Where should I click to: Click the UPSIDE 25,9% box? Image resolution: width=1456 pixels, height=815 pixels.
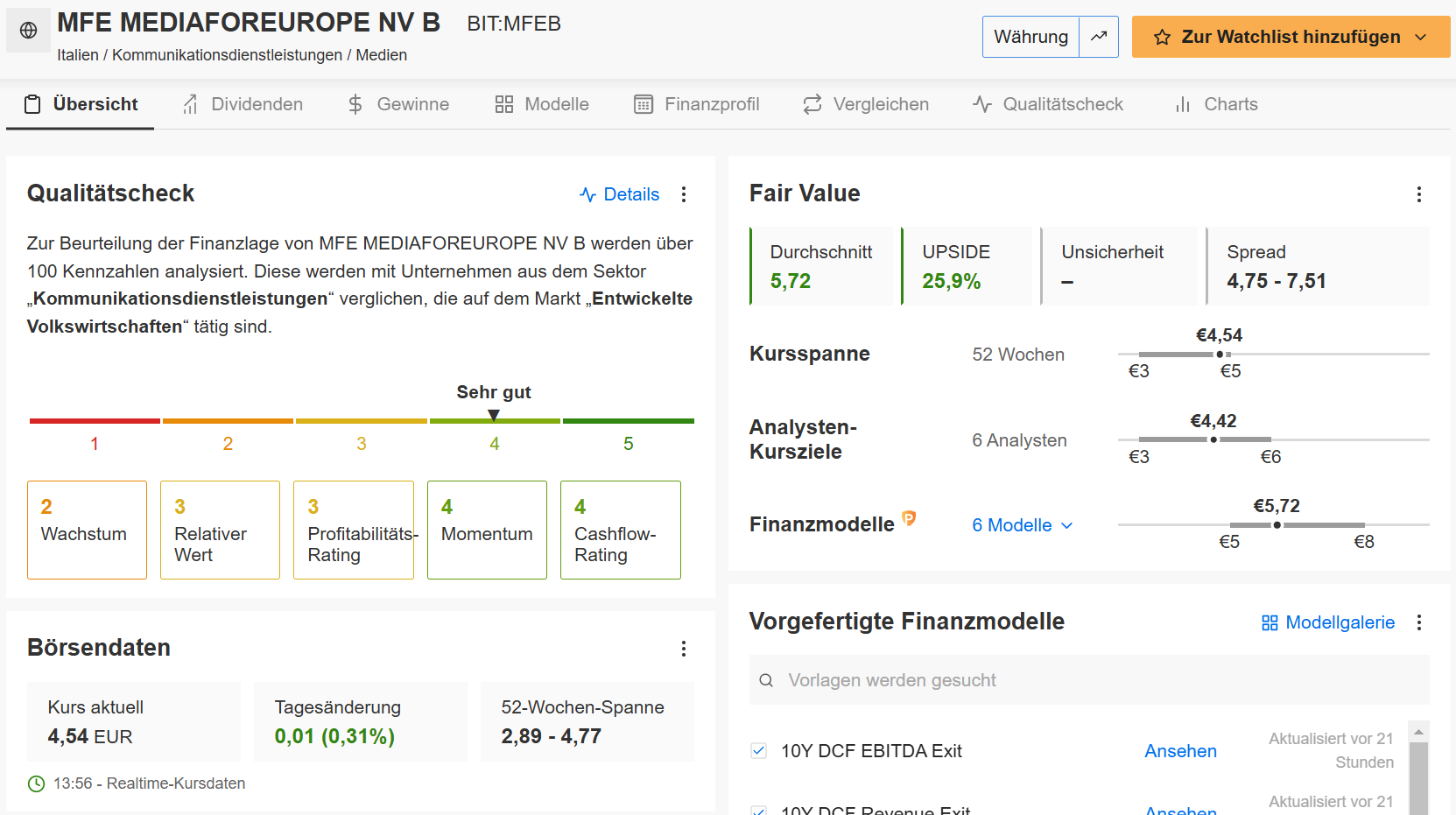coord(967,266)
